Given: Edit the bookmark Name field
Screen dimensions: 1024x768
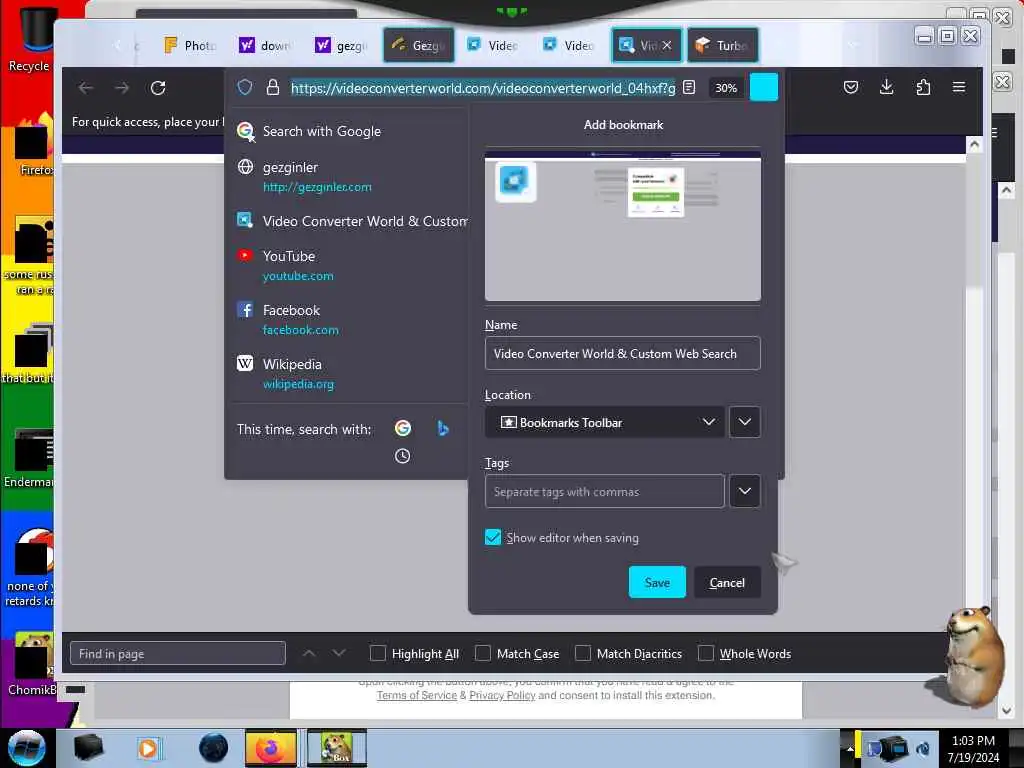Looking at the screenshot, I should (x=622, y=353).
